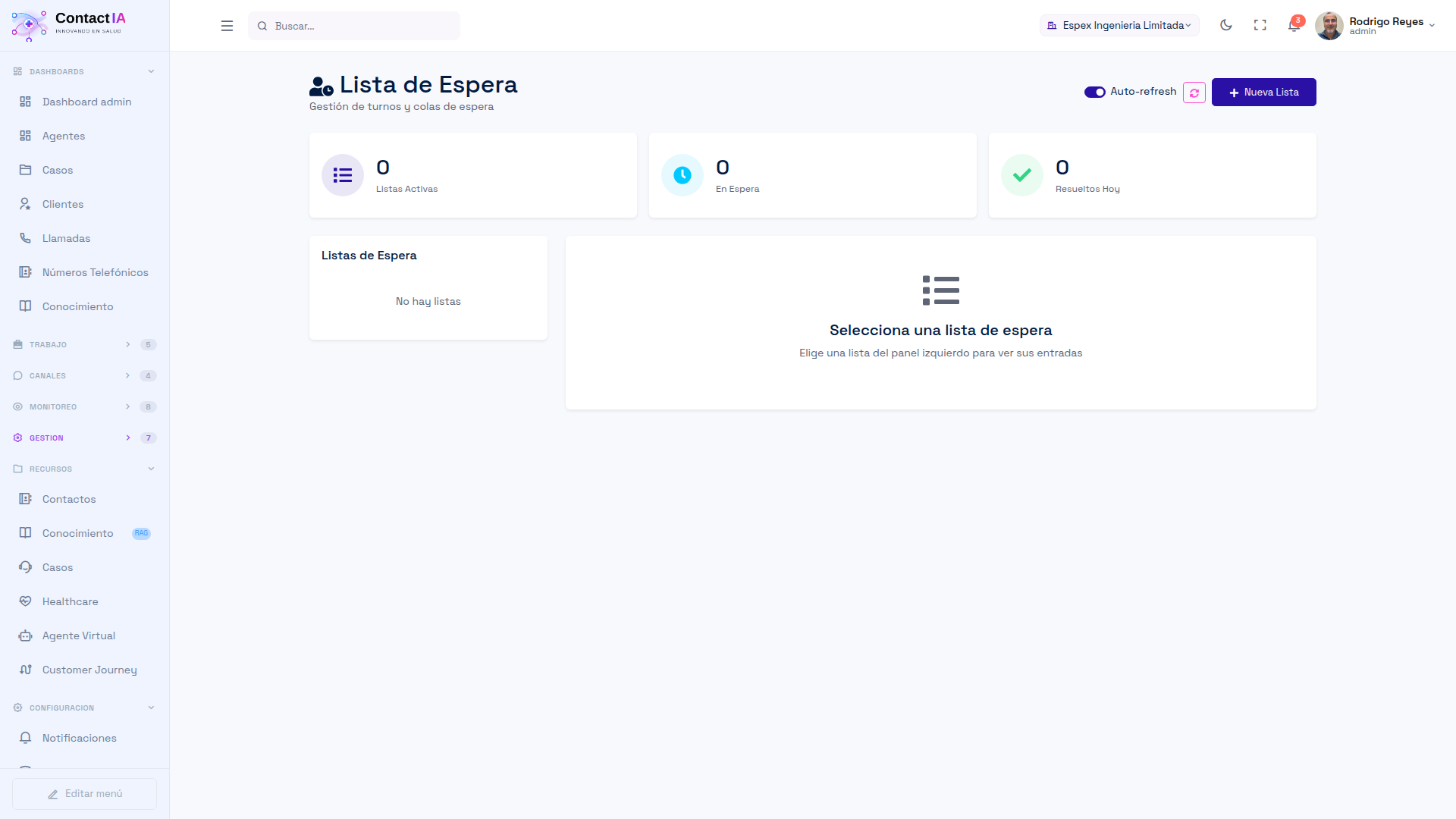Click the manual refresh toggle button

pyautogui.click(x=1194, y=92)
